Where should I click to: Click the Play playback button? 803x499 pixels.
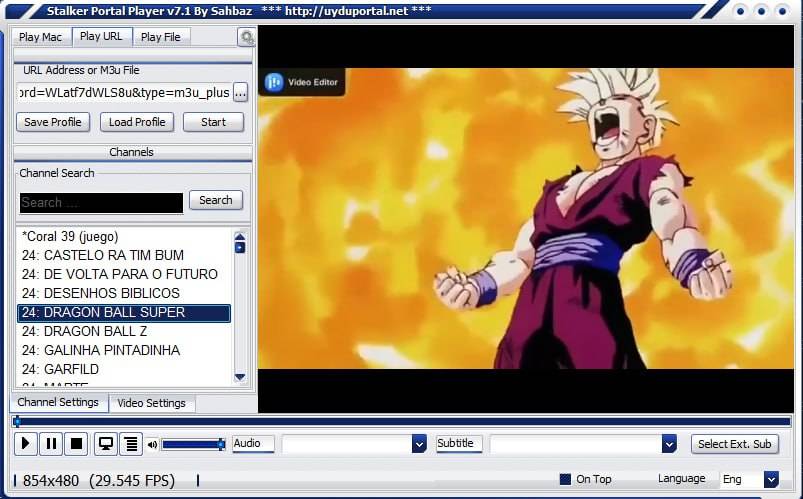click(25, 443)
